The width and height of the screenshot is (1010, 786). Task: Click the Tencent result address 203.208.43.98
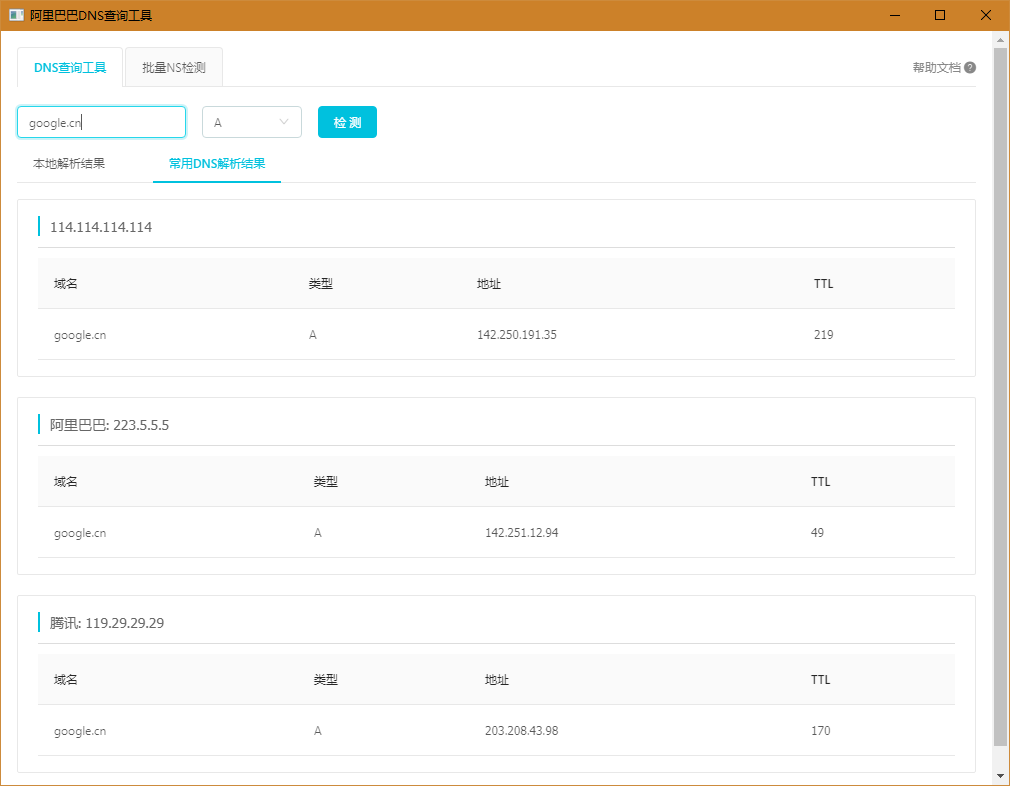[x=521, y=731]
